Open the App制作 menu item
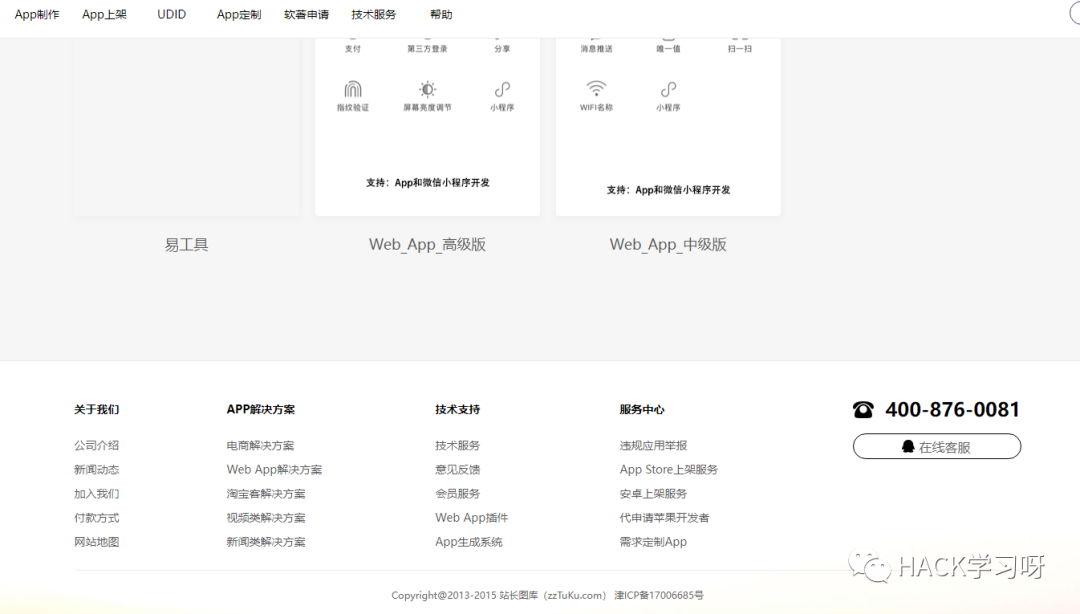The width and height of the screenshot is (1080, 614). click(x=37, y=15)
